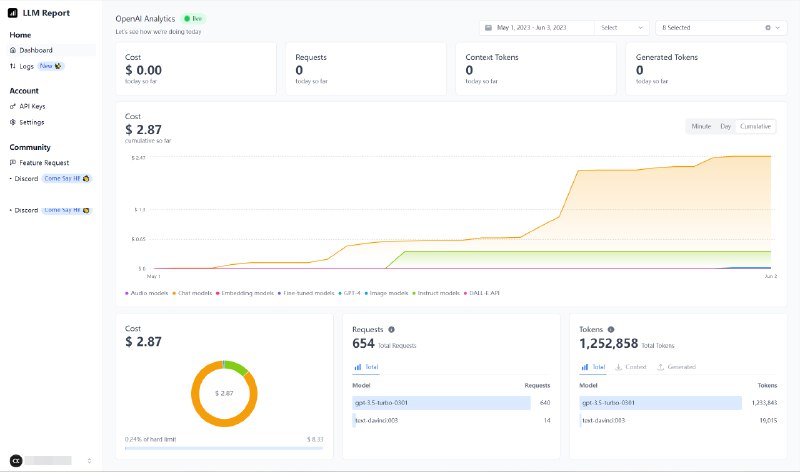Open the Select preset range dropdown

pyautogui.click(x=622, y=28)
